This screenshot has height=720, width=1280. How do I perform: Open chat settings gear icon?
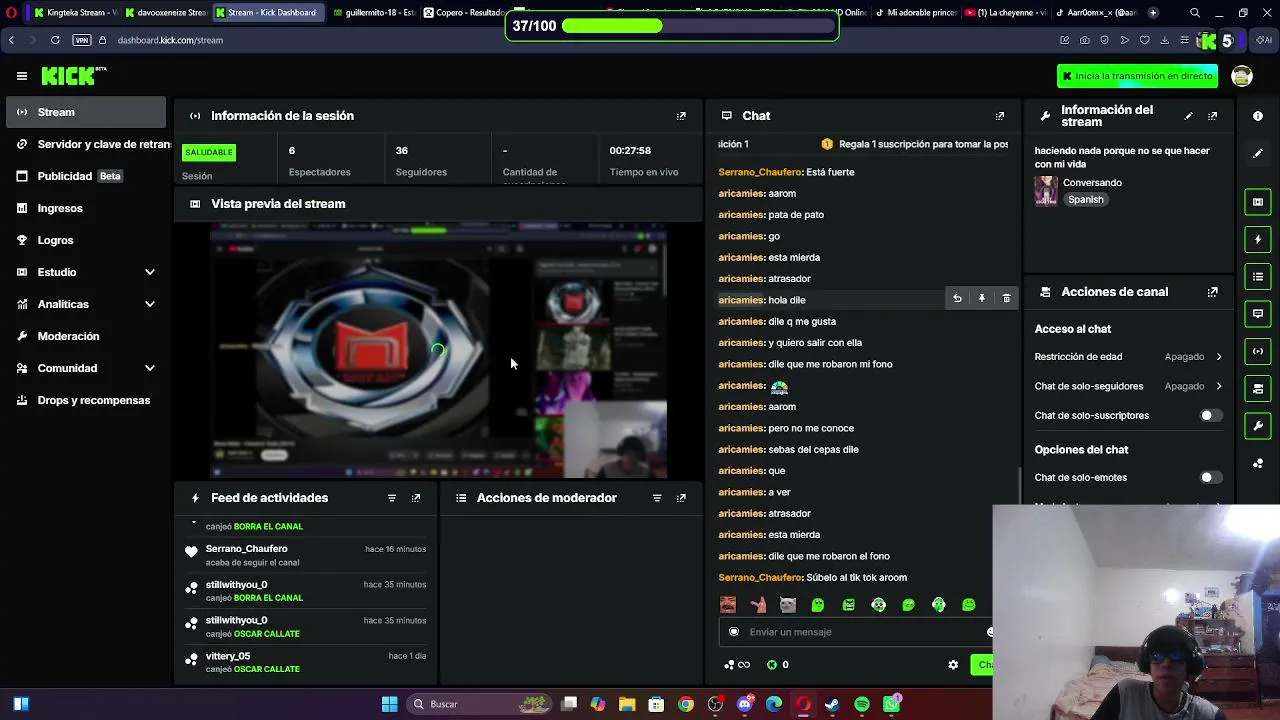(x=953, y=665)
